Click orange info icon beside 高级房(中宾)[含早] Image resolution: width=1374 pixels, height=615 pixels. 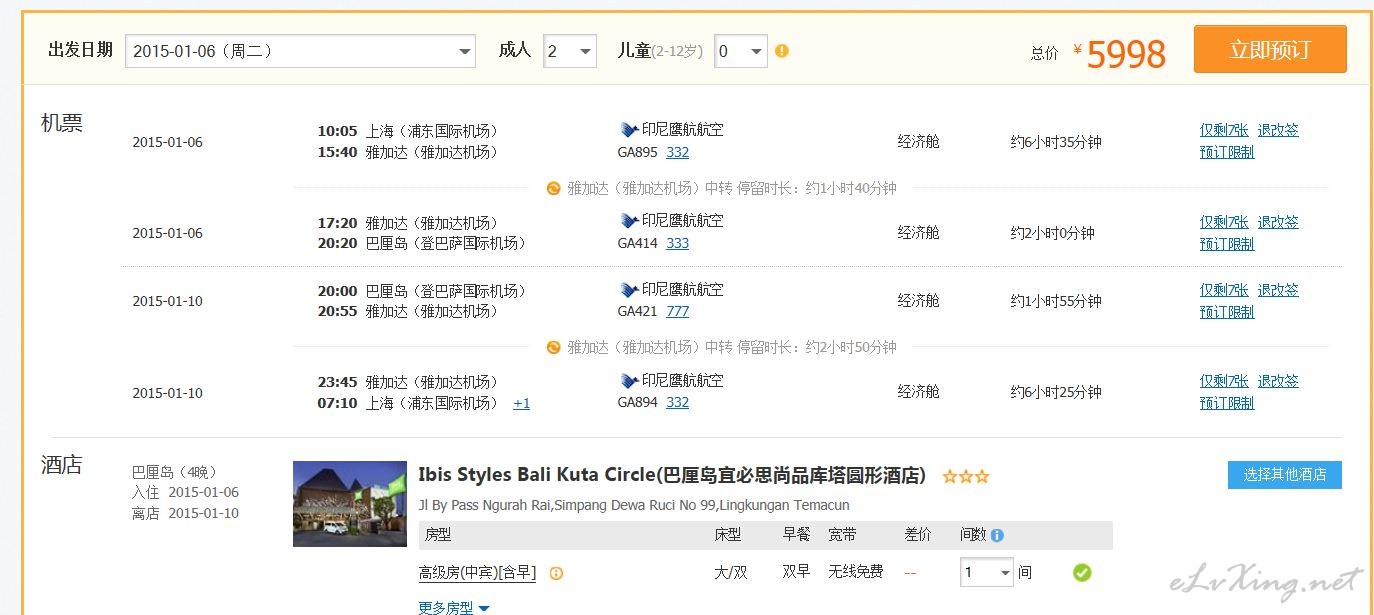click(x=556, y=574)
